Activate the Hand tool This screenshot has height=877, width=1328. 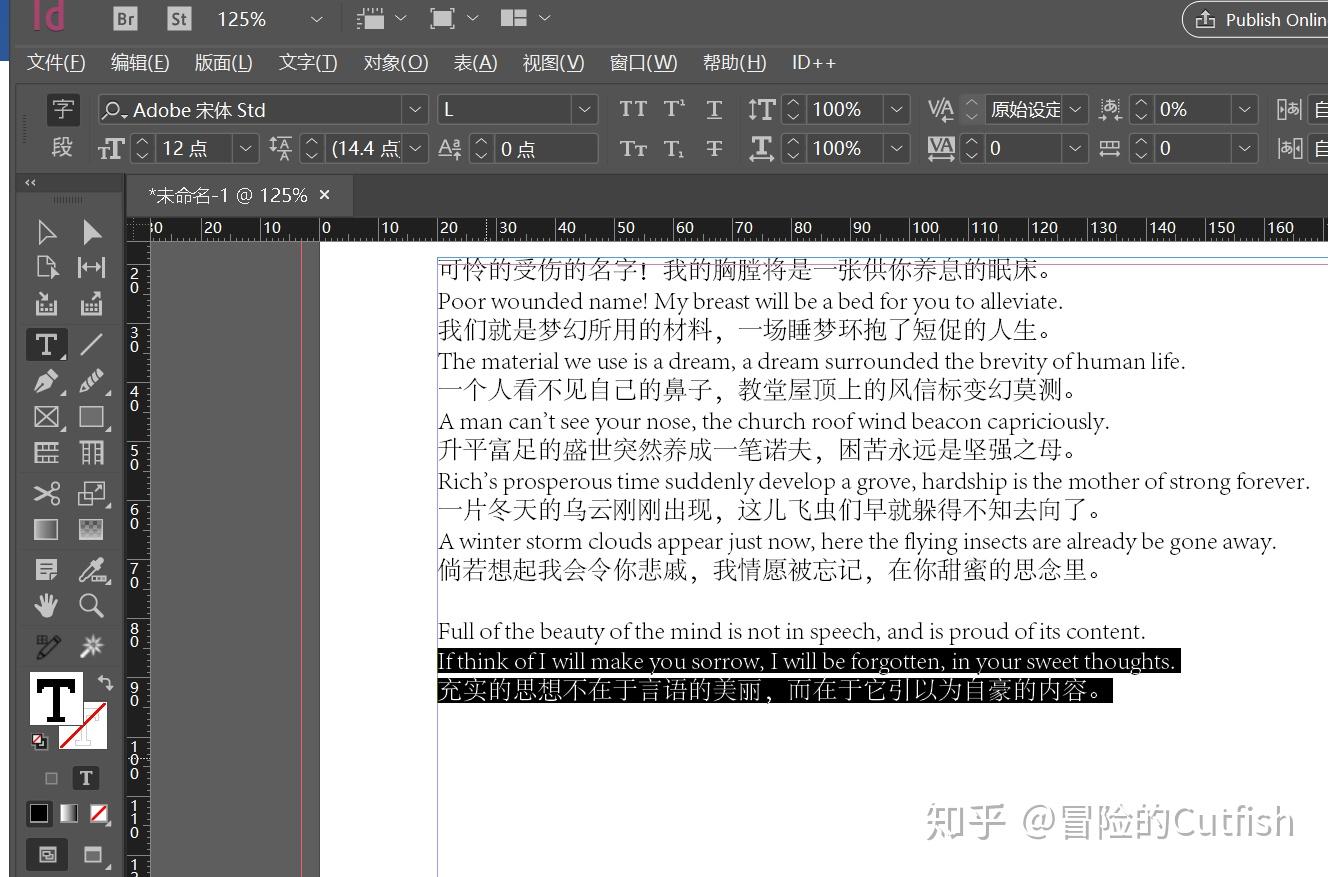46,605
